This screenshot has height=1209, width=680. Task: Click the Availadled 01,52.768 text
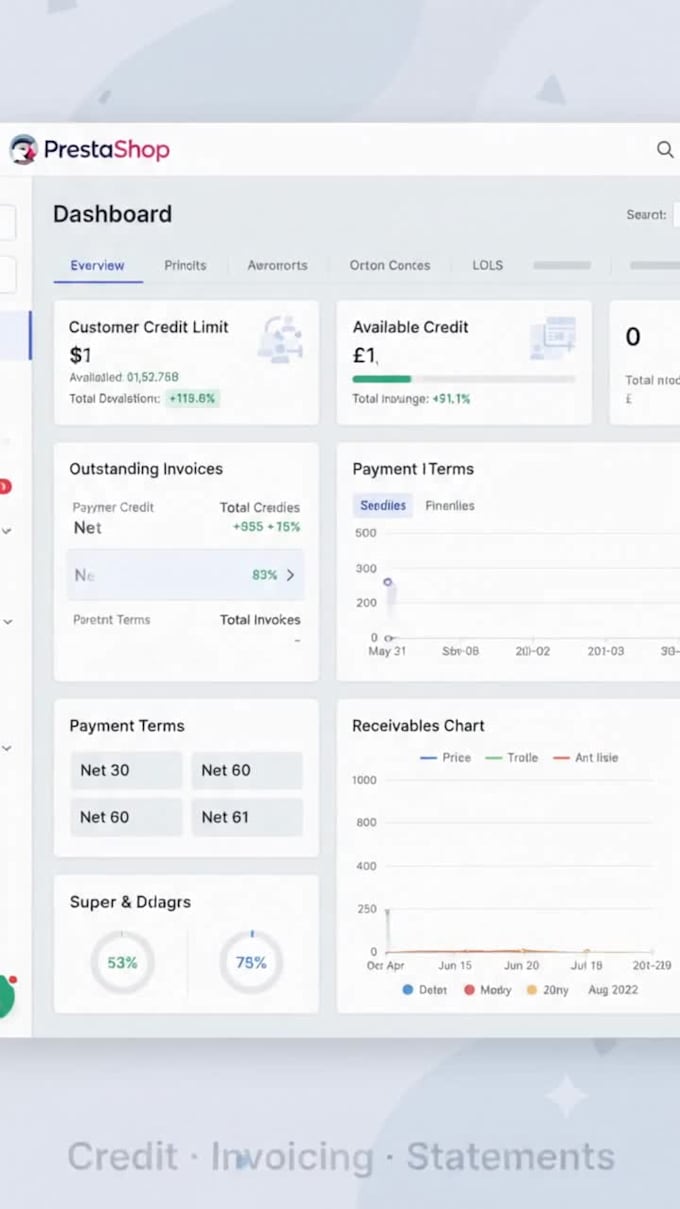pyautogui.click(x=124, y=378)
